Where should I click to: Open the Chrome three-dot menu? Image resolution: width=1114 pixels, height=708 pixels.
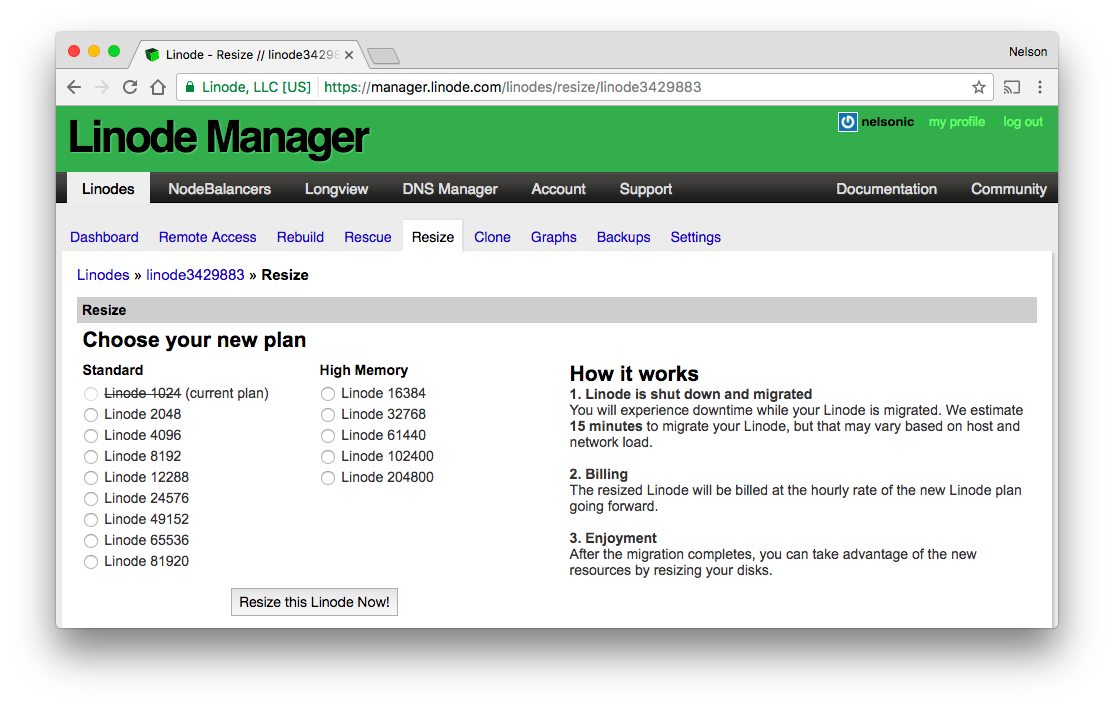pos(1040,87)
